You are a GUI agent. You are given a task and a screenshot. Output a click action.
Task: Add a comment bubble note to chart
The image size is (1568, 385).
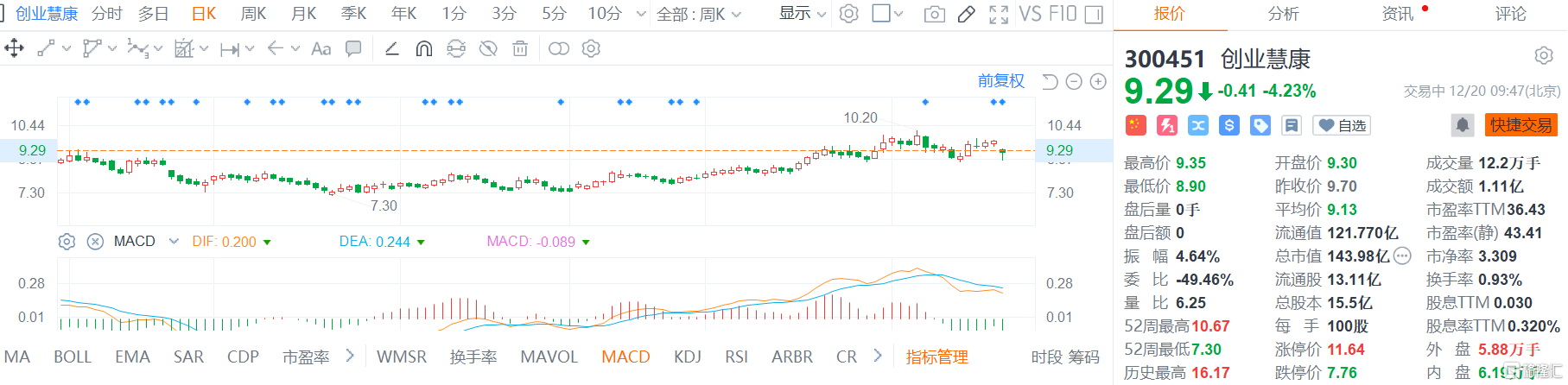point(353,49)
